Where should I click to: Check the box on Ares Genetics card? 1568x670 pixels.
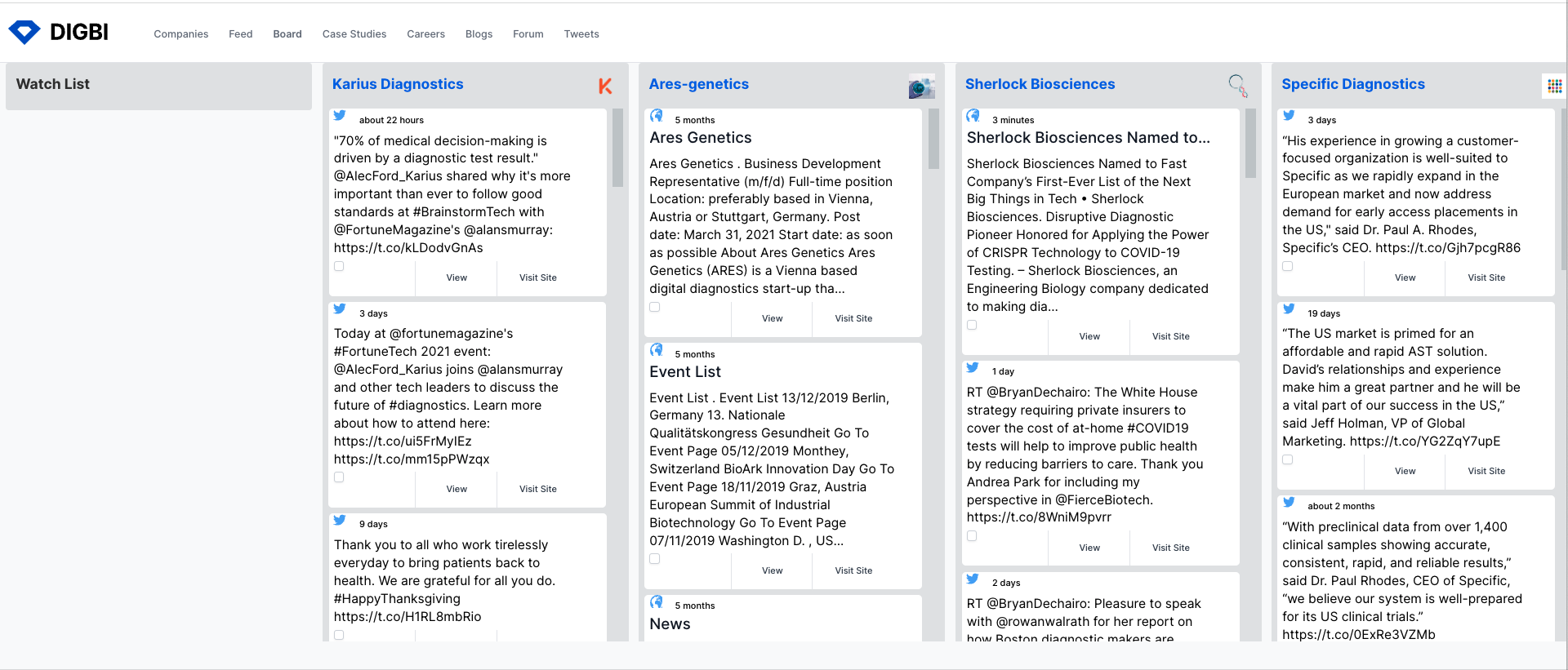click(x=655, y=307)
